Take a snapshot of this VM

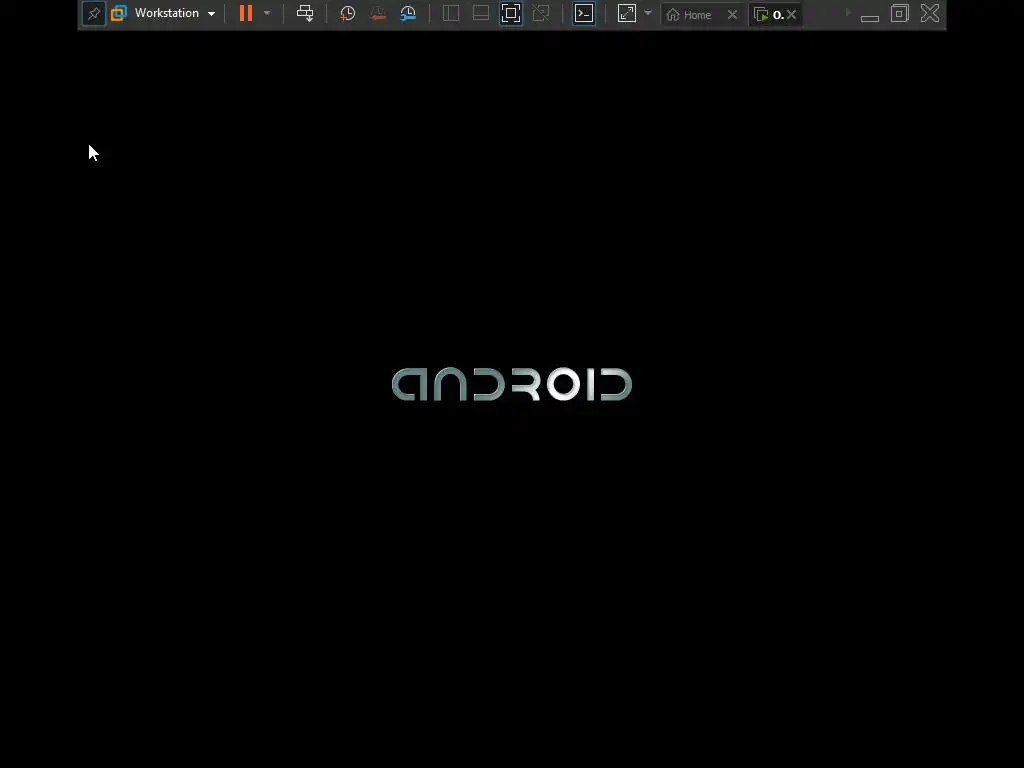pos(347,13)
